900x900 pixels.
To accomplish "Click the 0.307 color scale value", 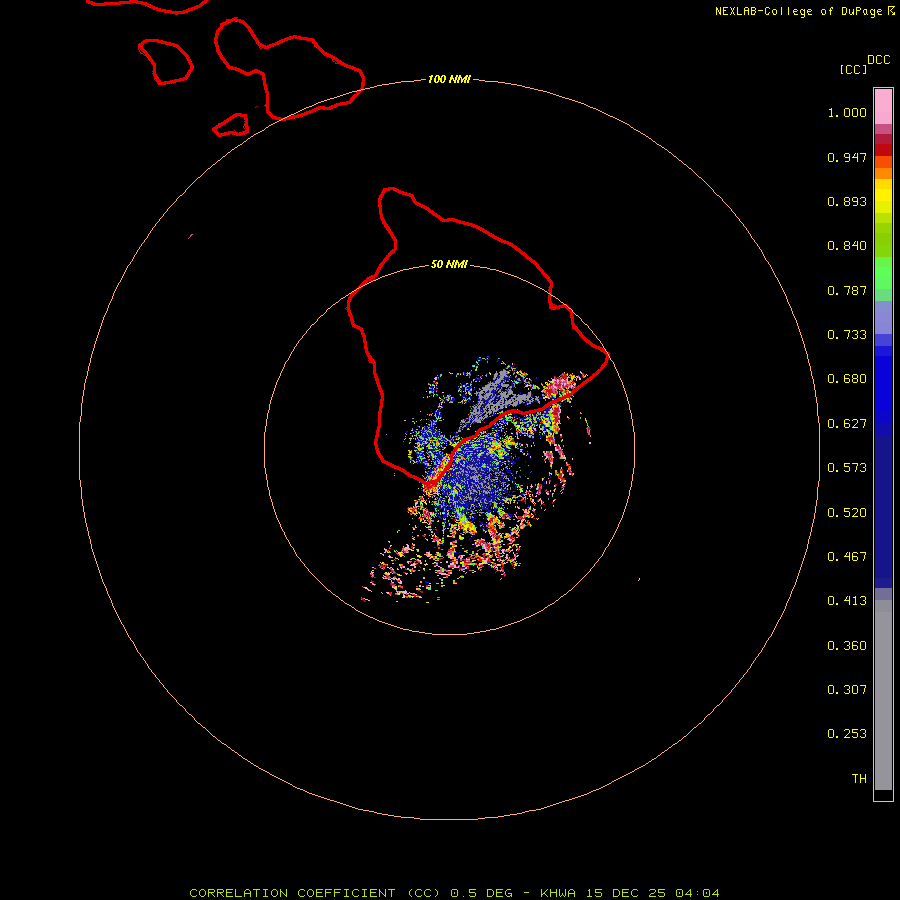I will (847, 690).
